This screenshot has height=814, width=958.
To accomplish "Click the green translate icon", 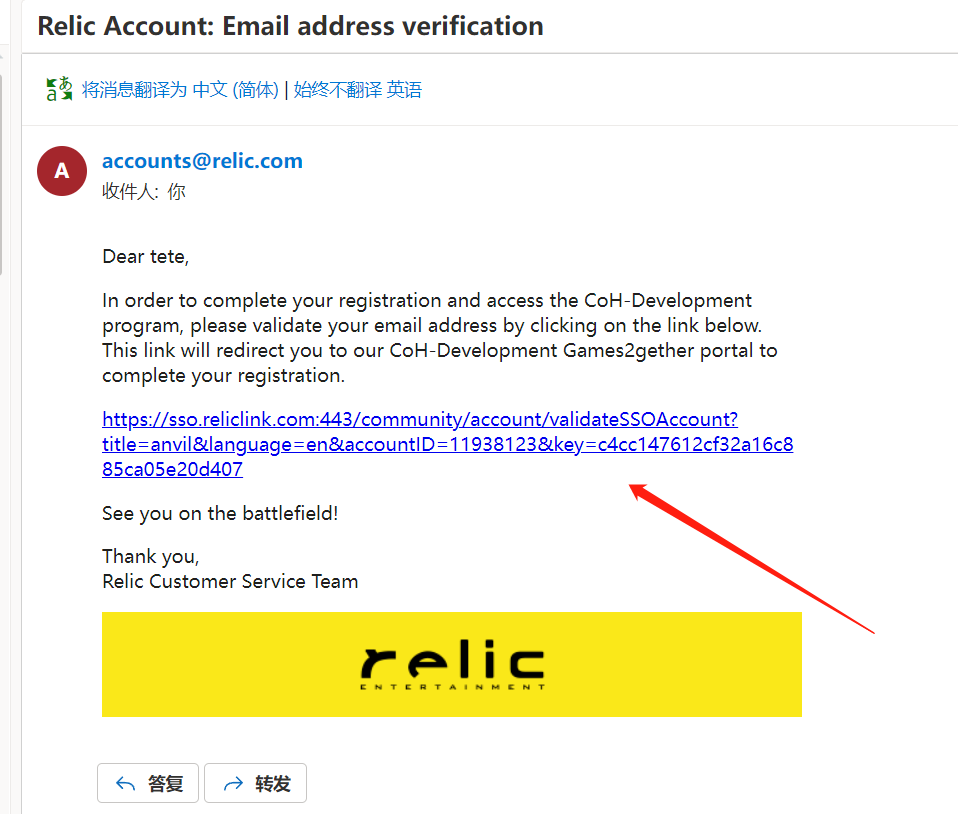I will 59,89.
